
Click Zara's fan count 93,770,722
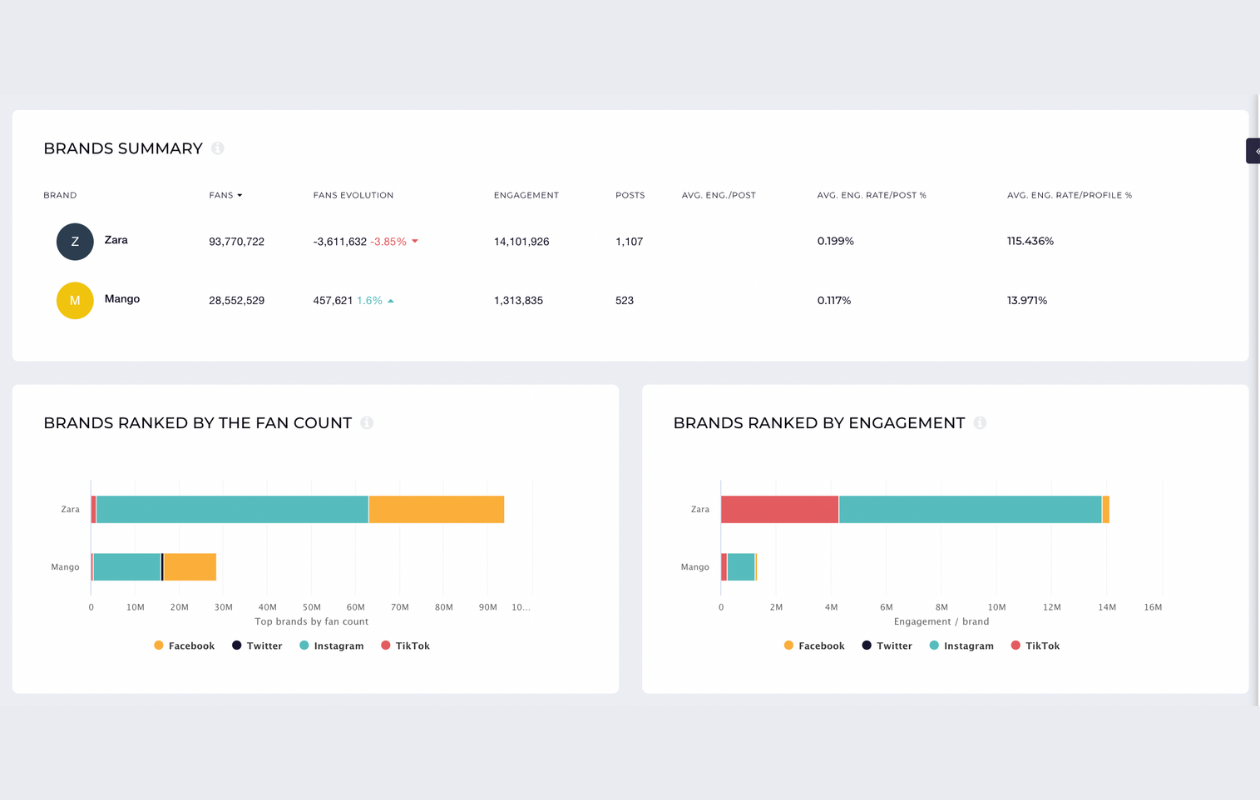click(x=237, y=242)
